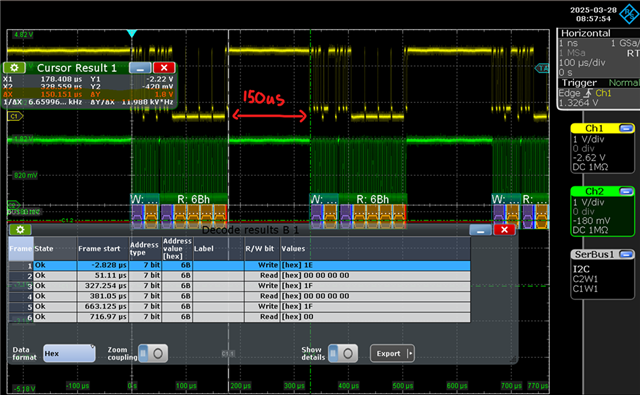Select frame starting at 716.97 µs
640x395 pixels.
239,317
